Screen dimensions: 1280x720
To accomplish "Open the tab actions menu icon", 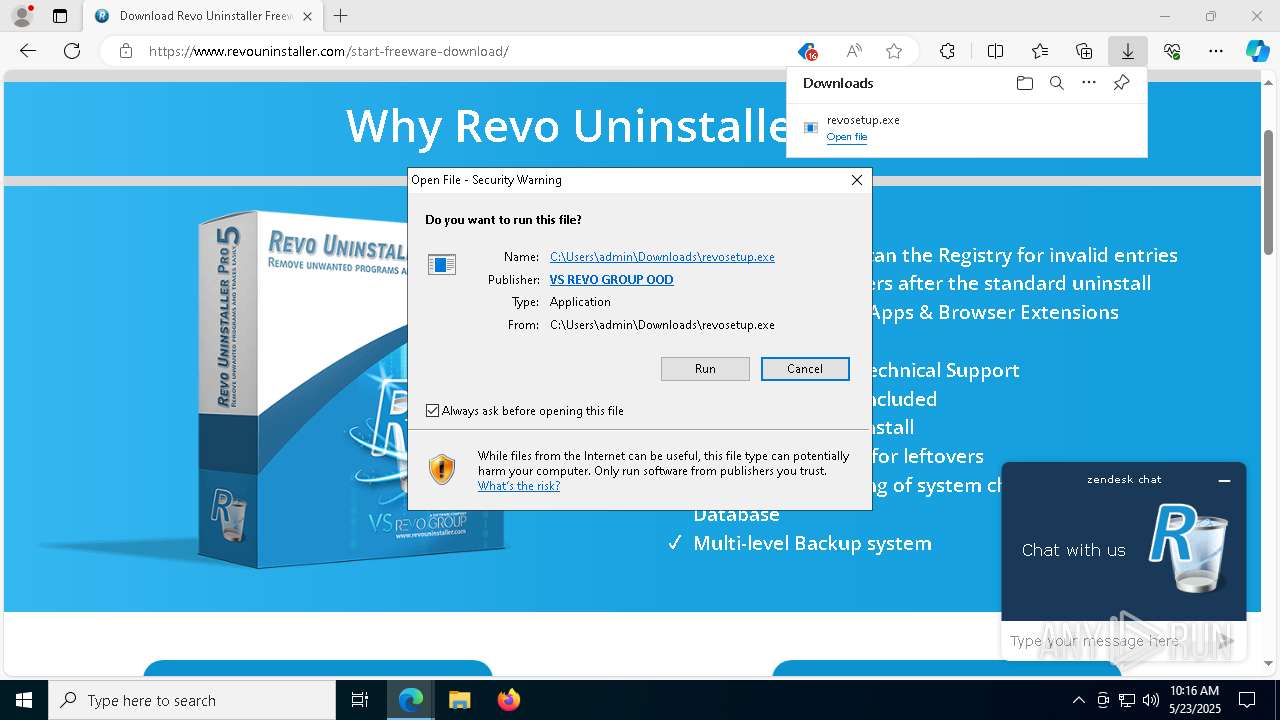I will click(60, 16).
